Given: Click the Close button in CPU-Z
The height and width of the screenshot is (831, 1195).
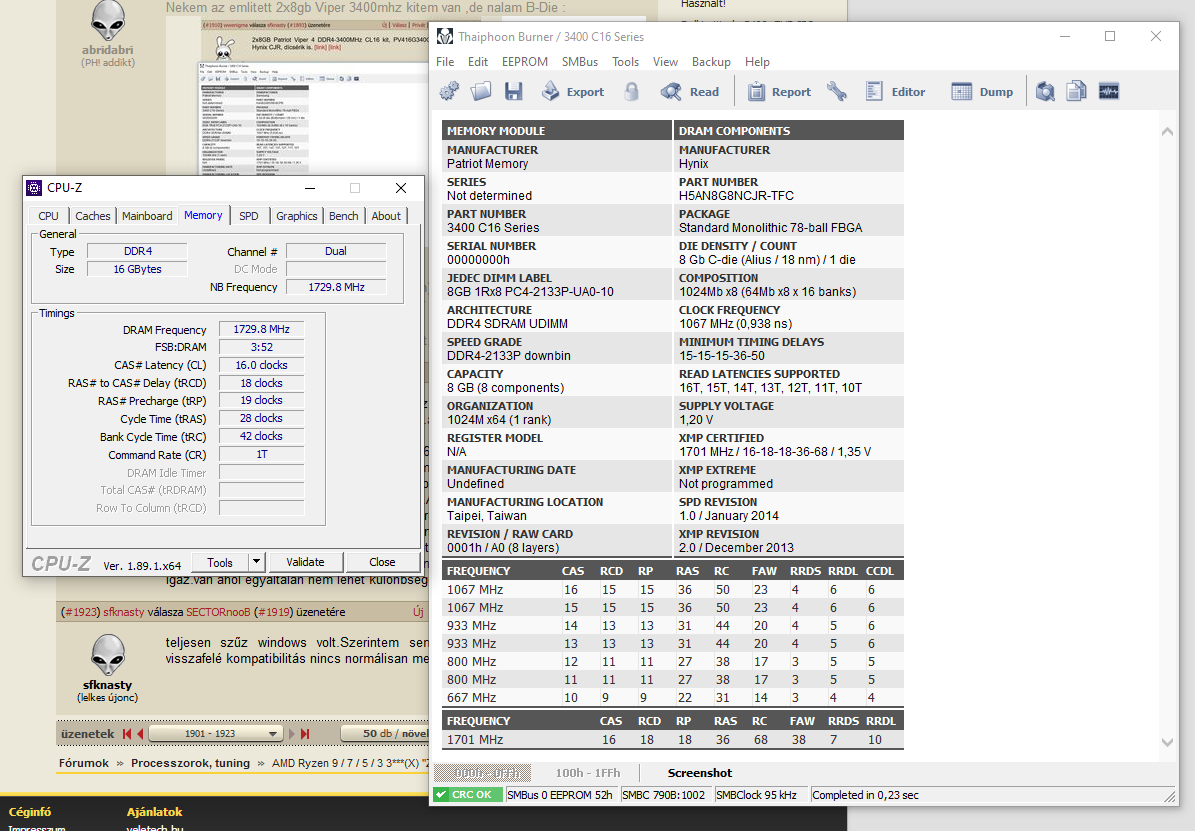Looking at the screenshot, I should pyautogui.click(x=382, y=563).
